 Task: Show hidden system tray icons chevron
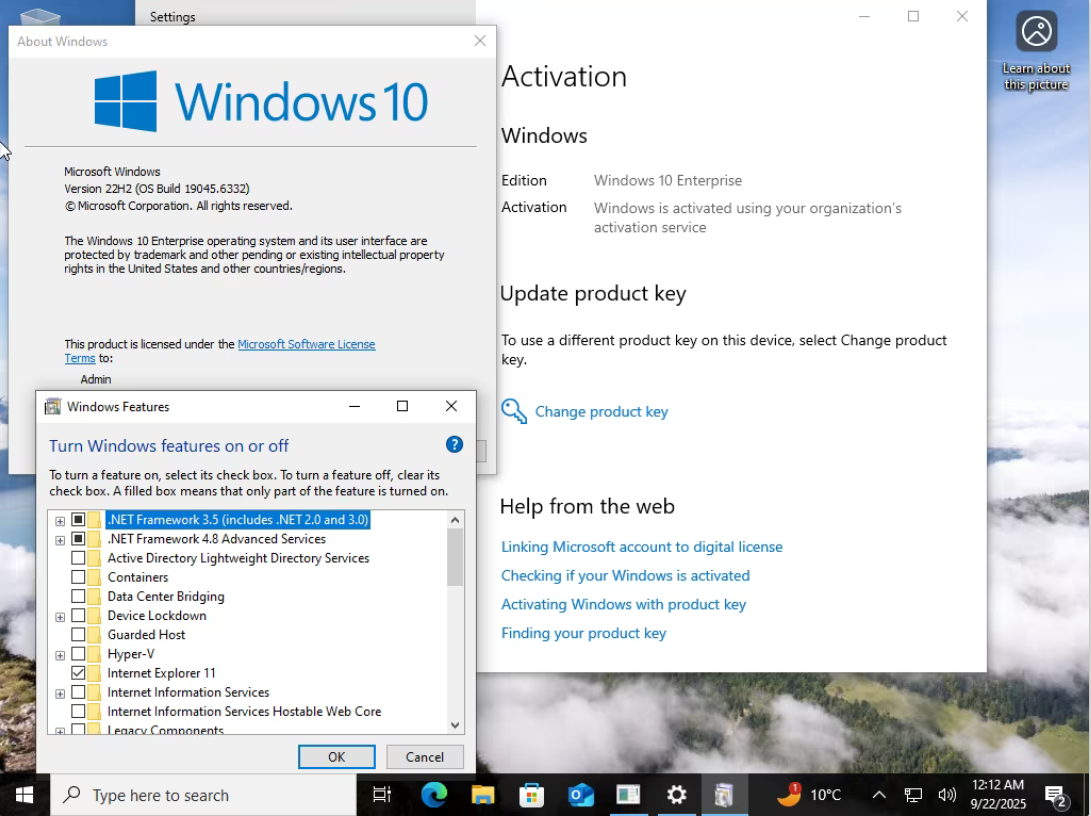tap(879, 794)
